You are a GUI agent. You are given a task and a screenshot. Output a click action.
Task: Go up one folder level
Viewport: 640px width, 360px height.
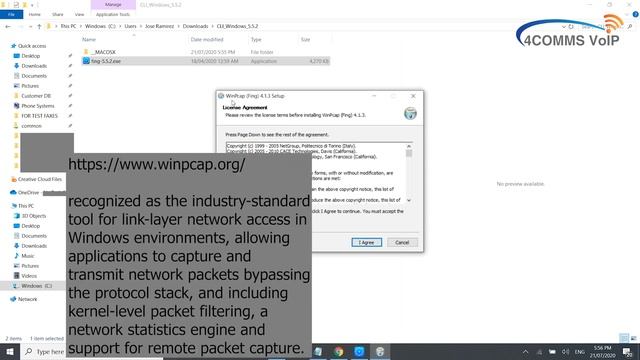pyautogui.click(x=39, y=26)
